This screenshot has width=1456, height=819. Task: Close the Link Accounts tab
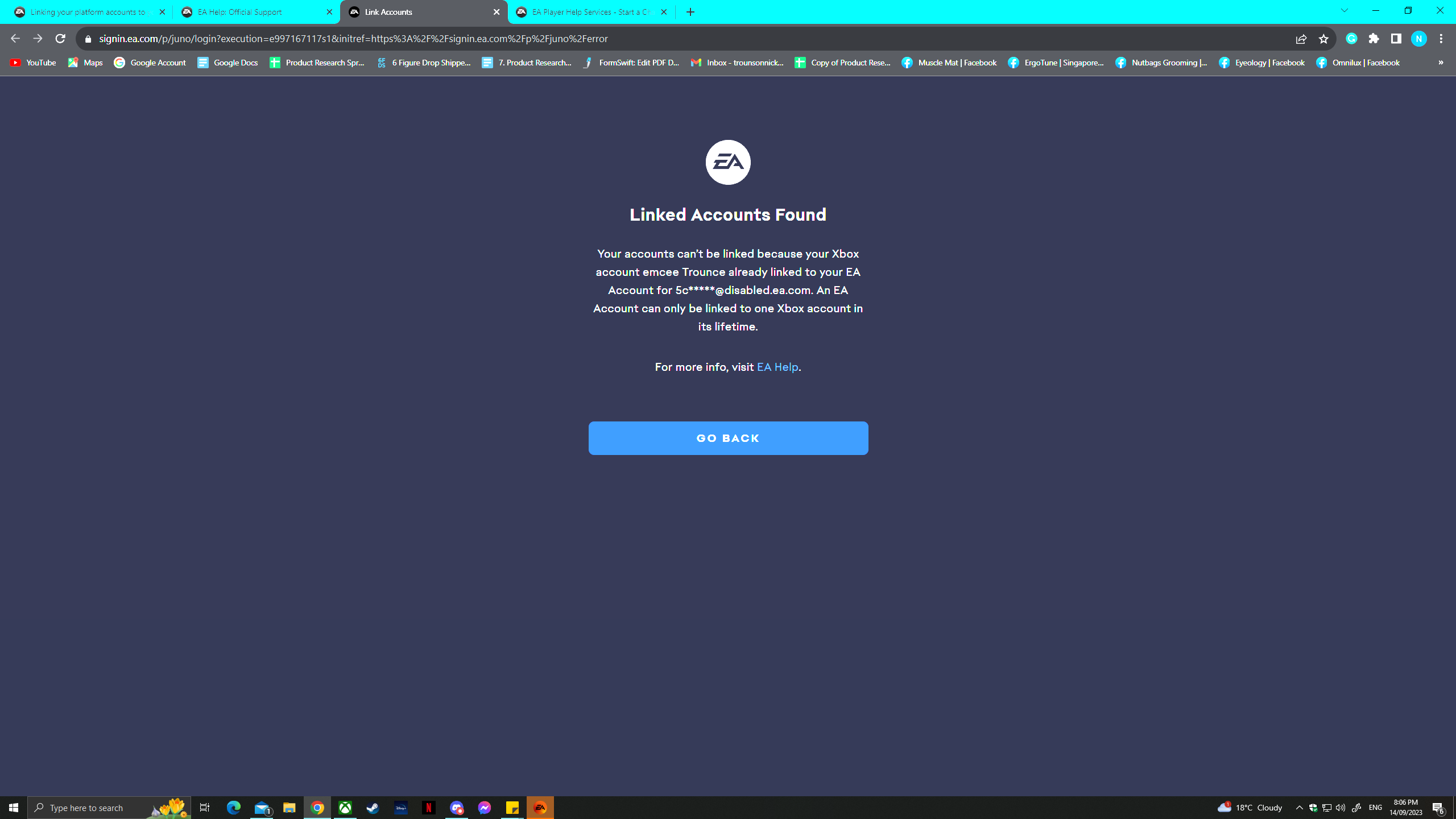coord(497,12)
